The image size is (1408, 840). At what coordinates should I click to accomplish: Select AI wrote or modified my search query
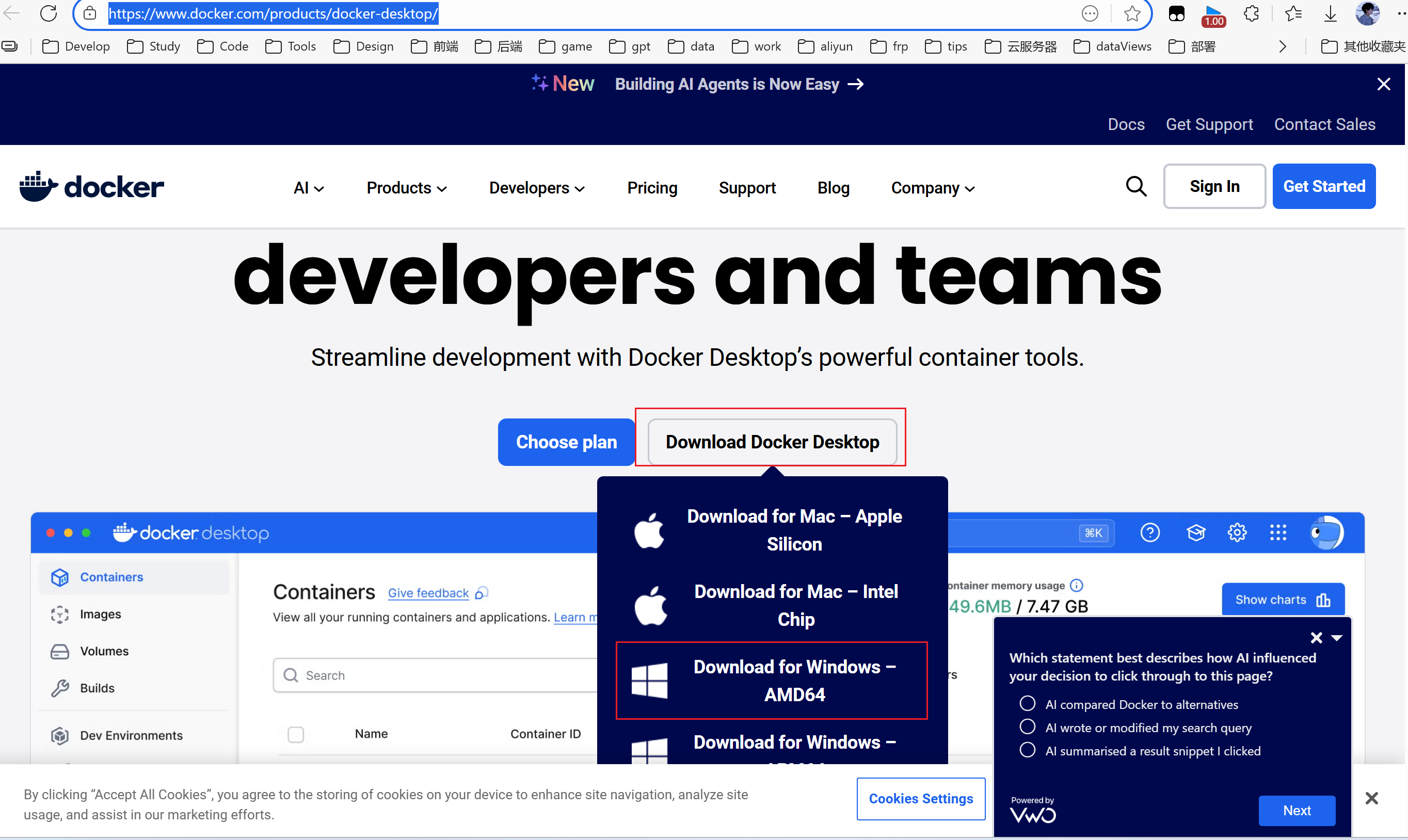1027,727
